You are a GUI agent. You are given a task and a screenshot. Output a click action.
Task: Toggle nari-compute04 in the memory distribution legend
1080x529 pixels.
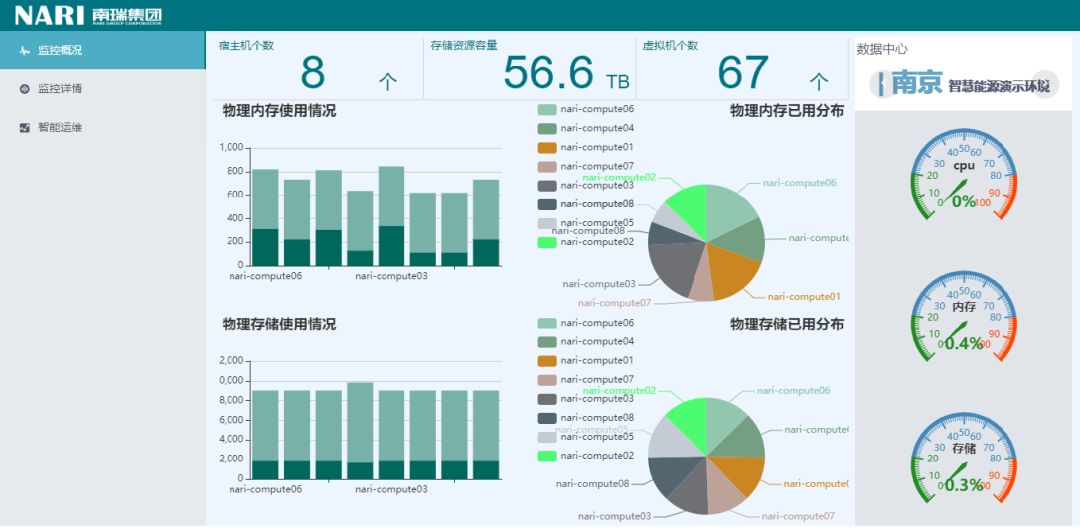point(586,128)
